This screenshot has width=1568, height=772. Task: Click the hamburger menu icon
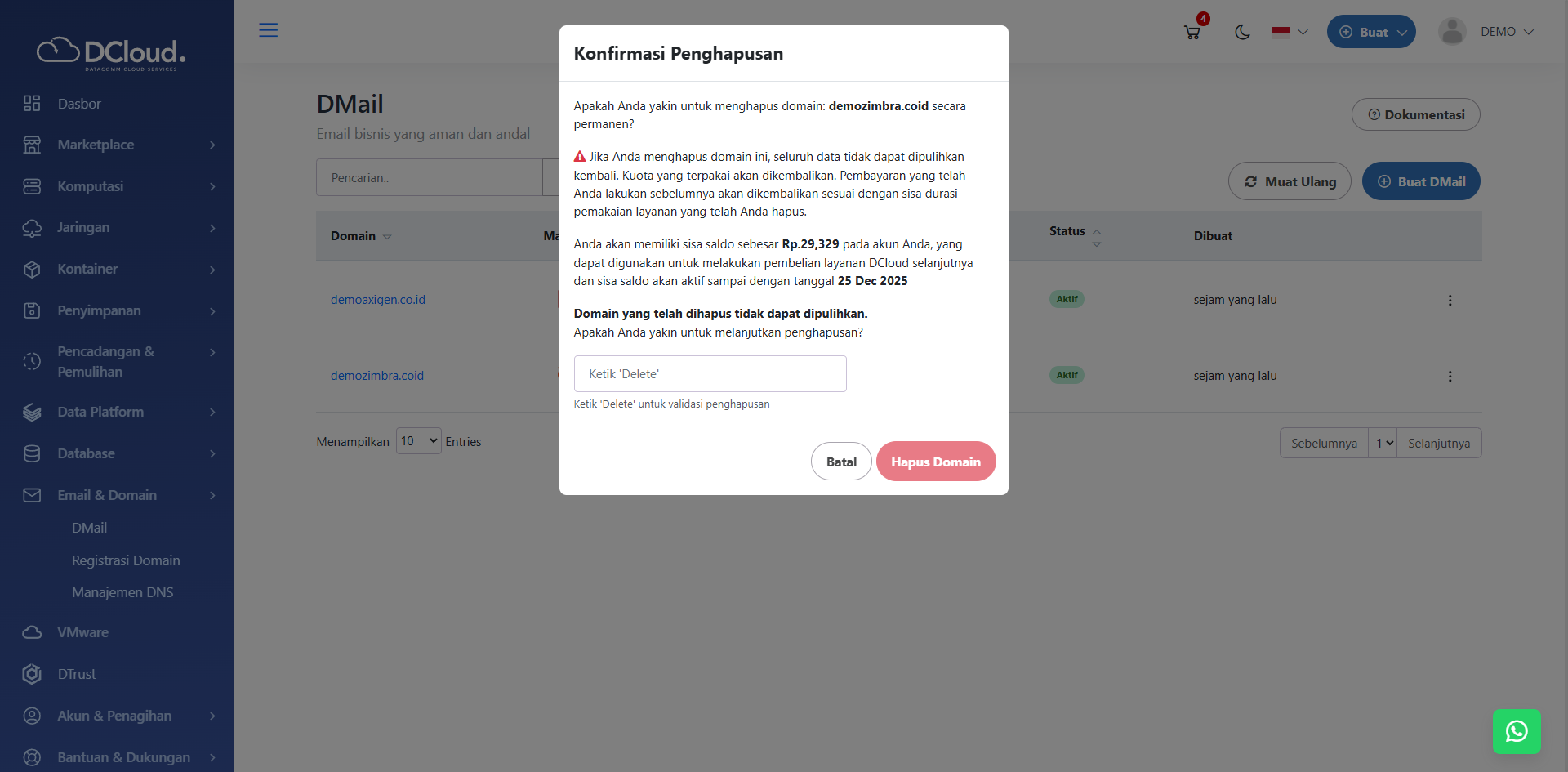point(268,30)
